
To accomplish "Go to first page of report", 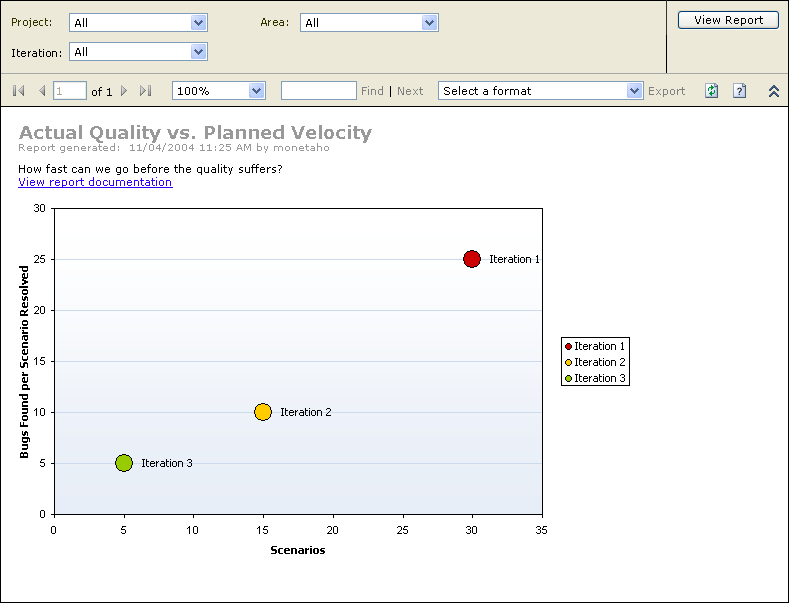I will (x=18, y=91).
